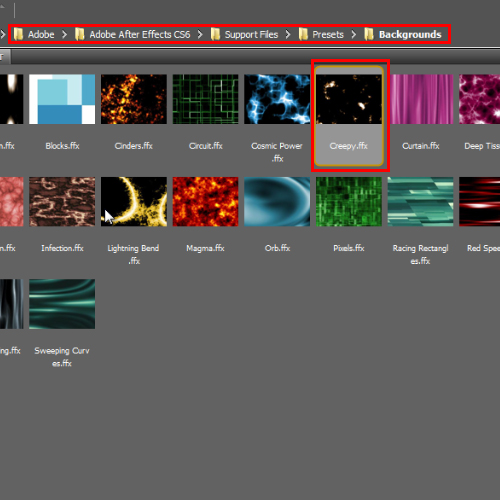
Task: Select the Circuit.ffx green grid thumbnail
Action: (x=205, y=99)
